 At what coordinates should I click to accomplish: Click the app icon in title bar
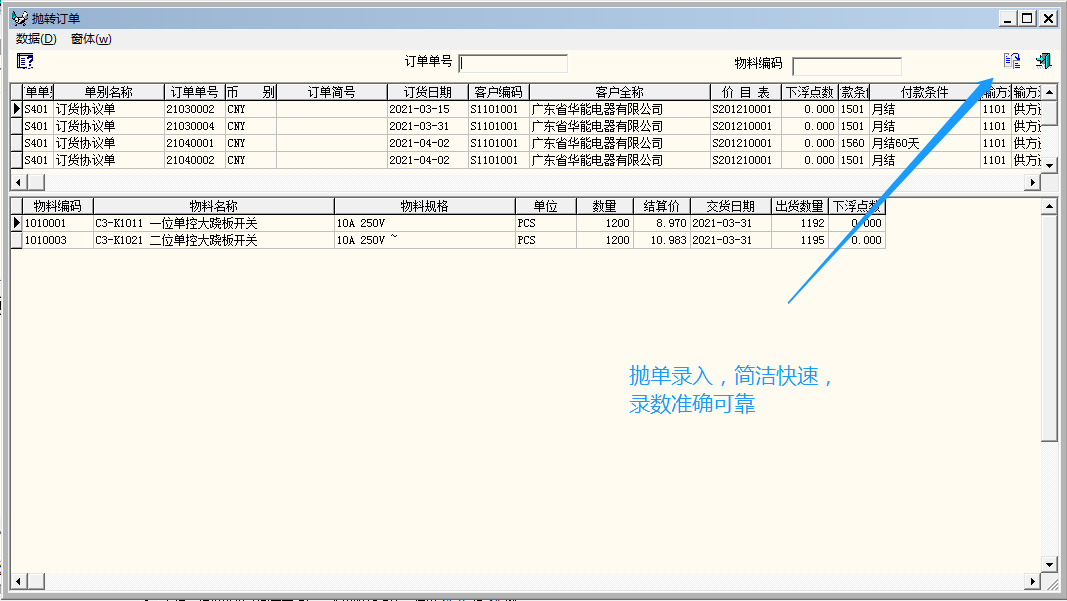(x=18, y=18)
